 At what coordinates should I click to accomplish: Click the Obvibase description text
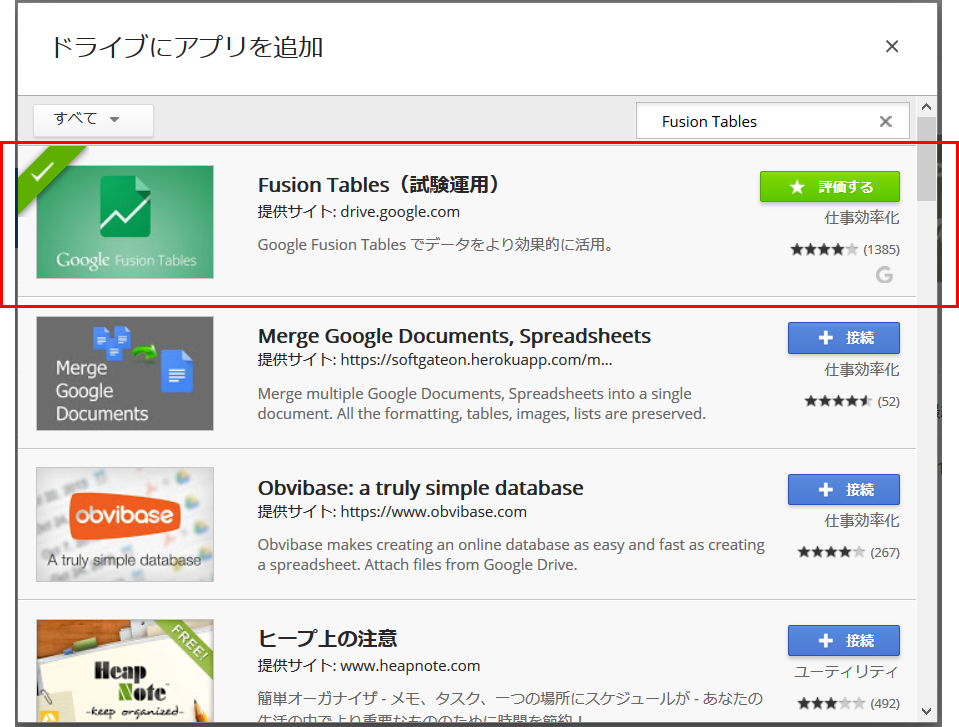point(511,555)
